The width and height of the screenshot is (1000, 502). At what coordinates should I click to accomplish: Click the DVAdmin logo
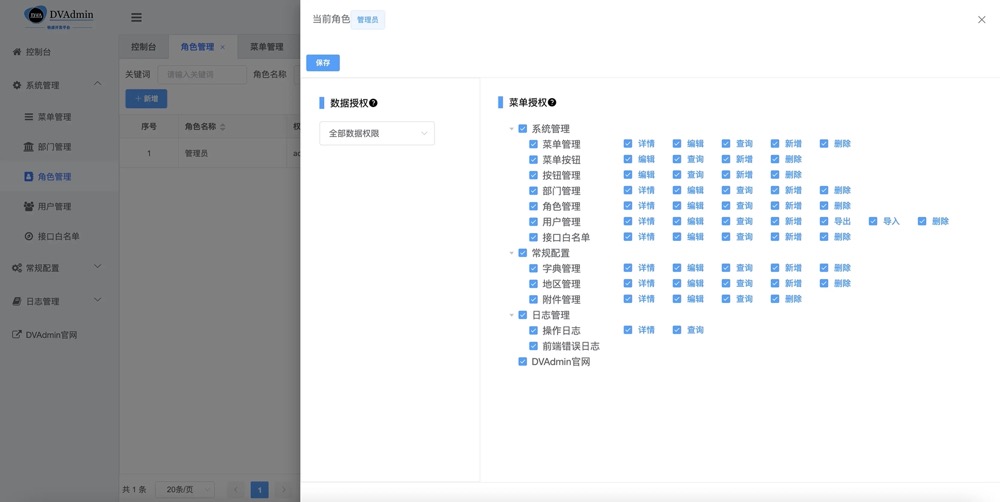pyautogui.click(x=59, y=17)
